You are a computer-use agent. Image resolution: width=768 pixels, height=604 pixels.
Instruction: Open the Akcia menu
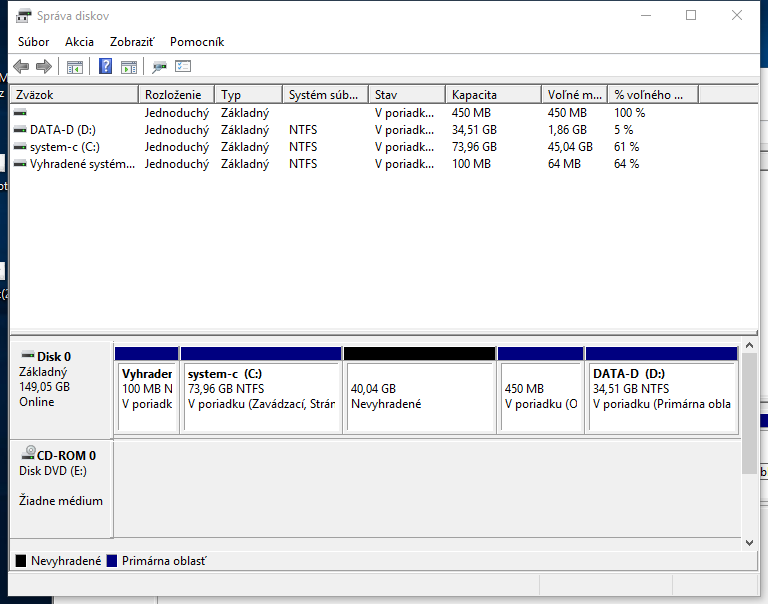click(79, 42)
